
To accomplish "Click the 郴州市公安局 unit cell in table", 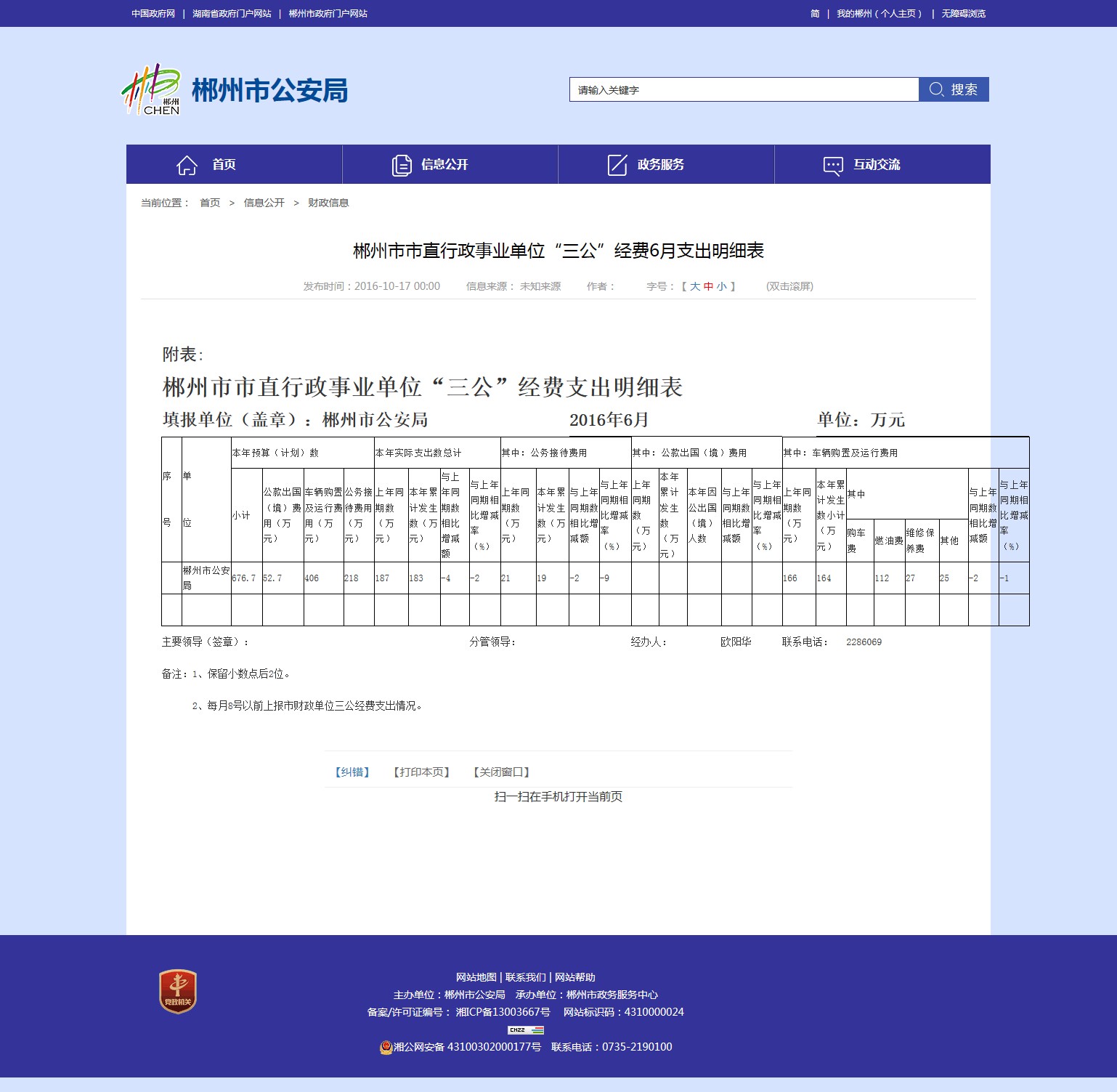I will (x=206, y=578).
